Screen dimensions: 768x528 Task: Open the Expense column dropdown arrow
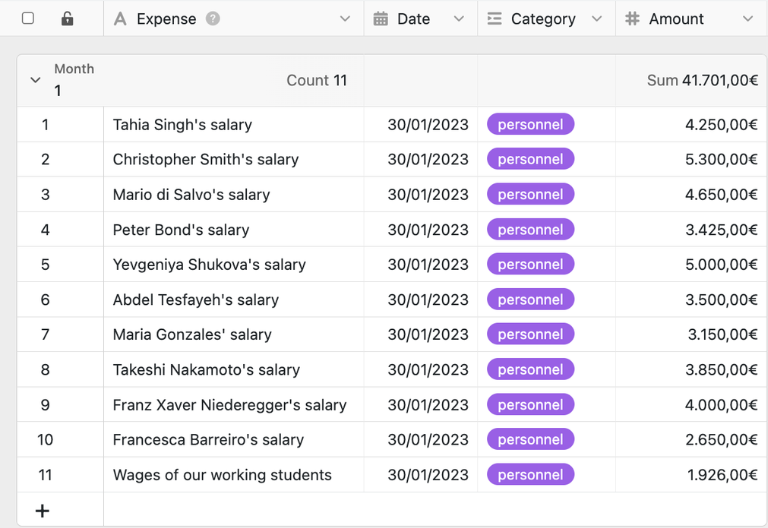point(345,19)
